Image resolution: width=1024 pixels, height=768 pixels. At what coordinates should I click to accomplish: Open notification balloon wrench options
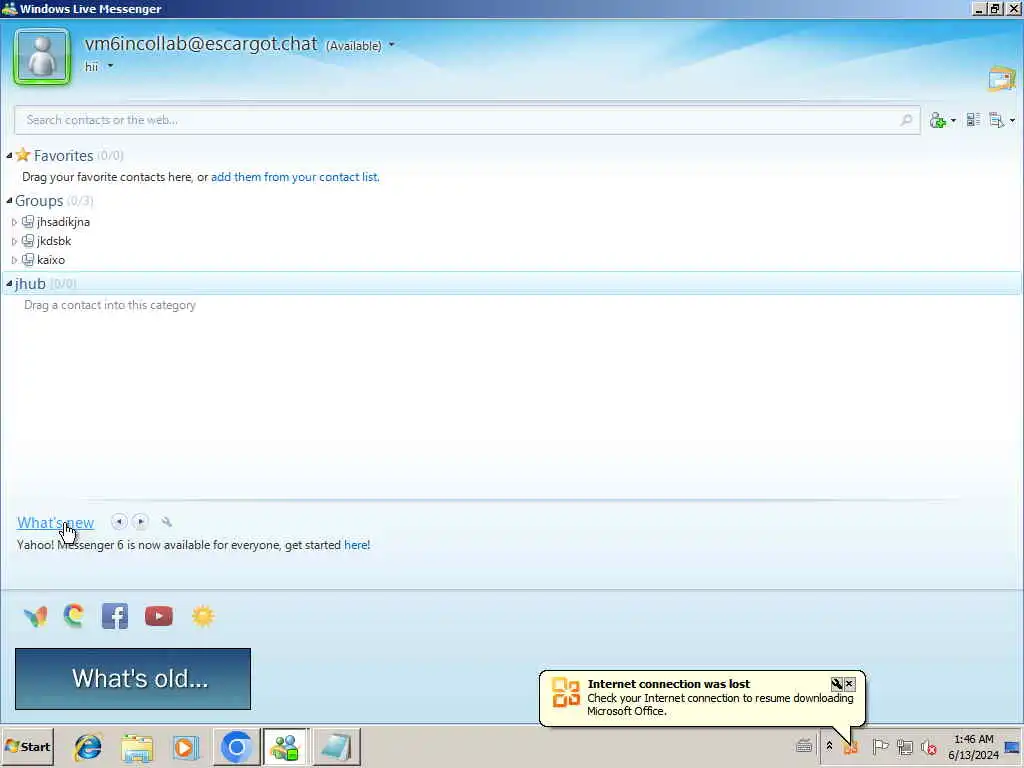[x=836, y=684]
